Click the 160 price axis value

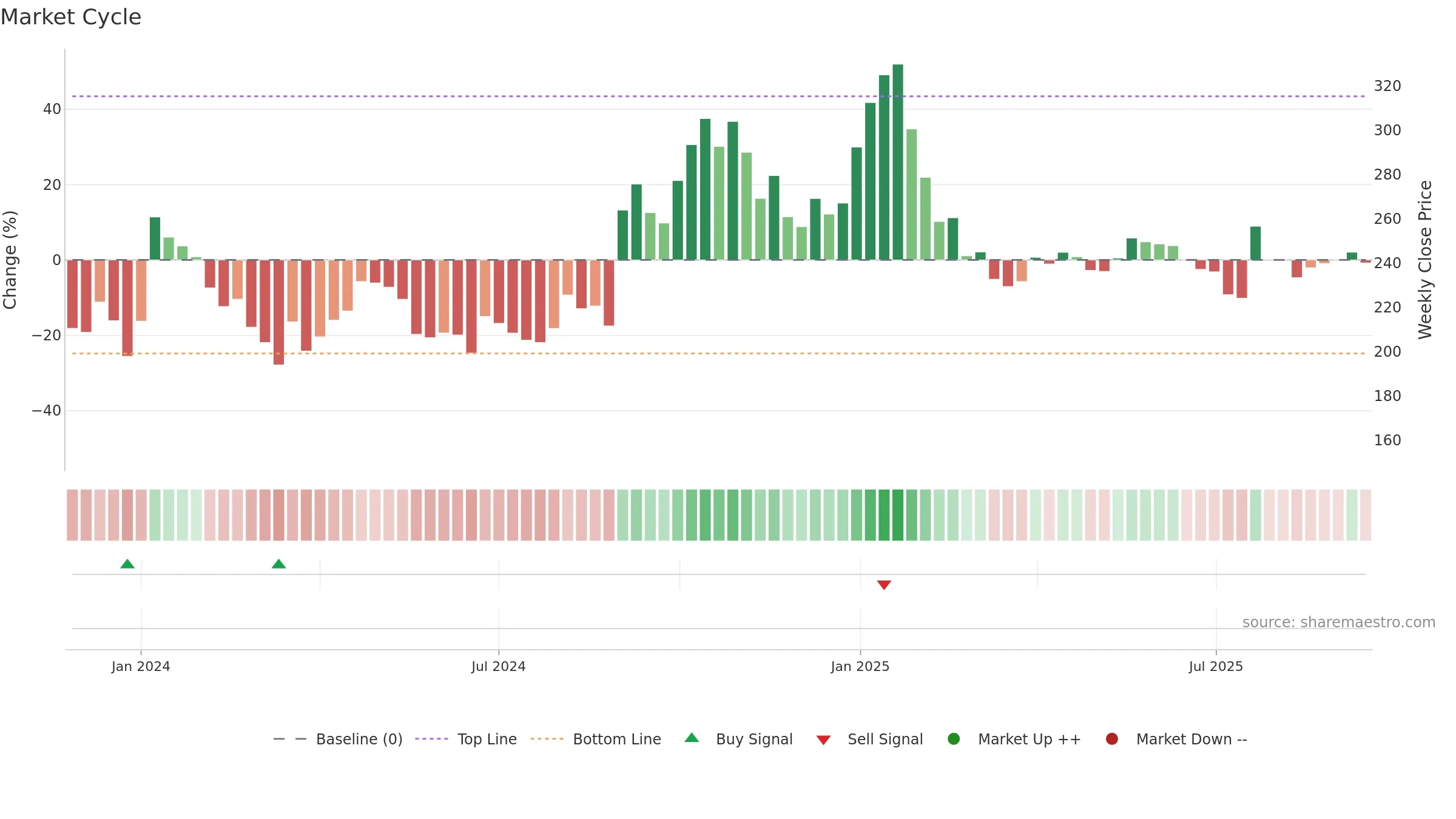[x=1387, y=440]
